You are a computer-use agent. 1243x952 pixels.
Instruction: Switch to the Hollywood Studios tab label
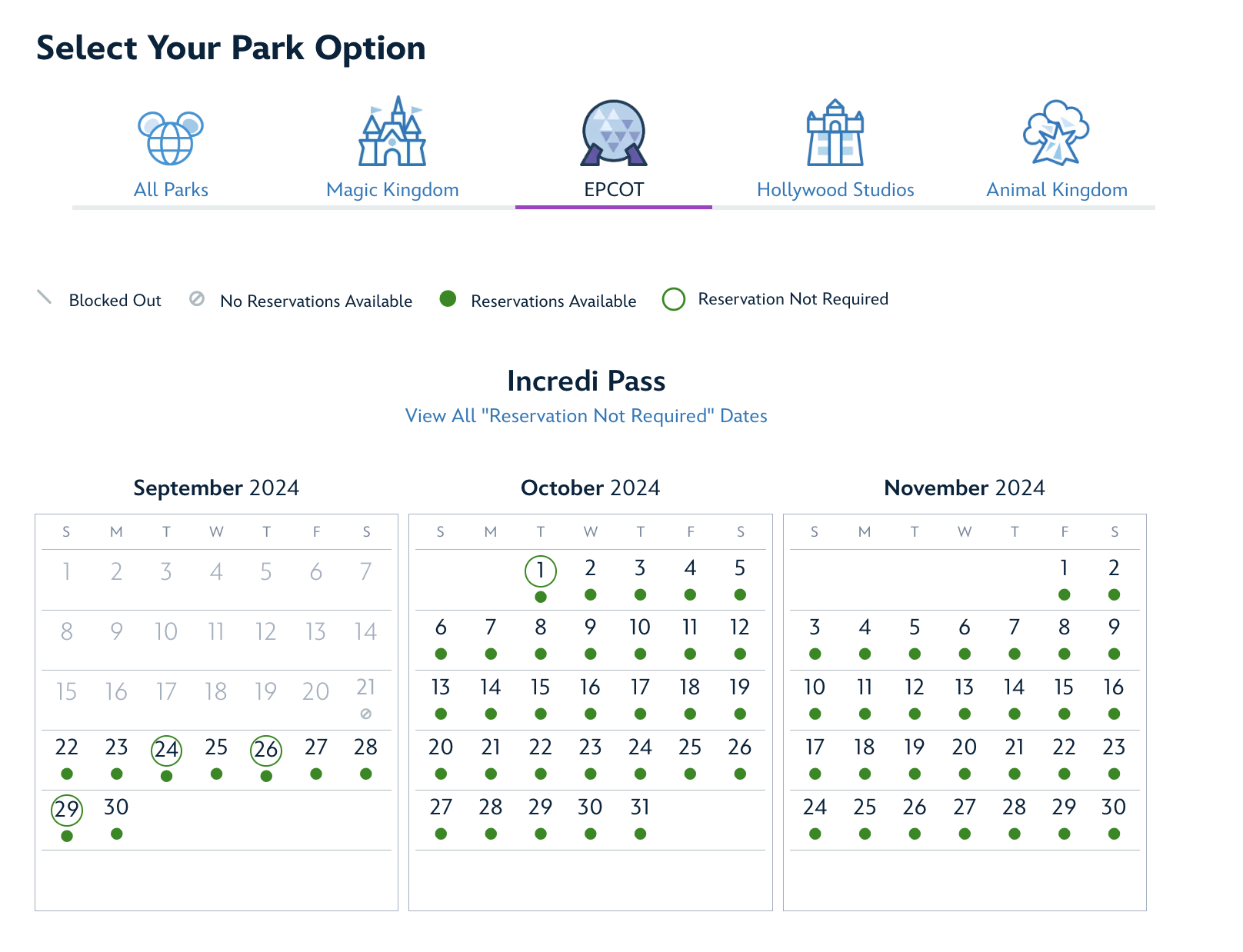pyautogui.click(x=835, y=190)
